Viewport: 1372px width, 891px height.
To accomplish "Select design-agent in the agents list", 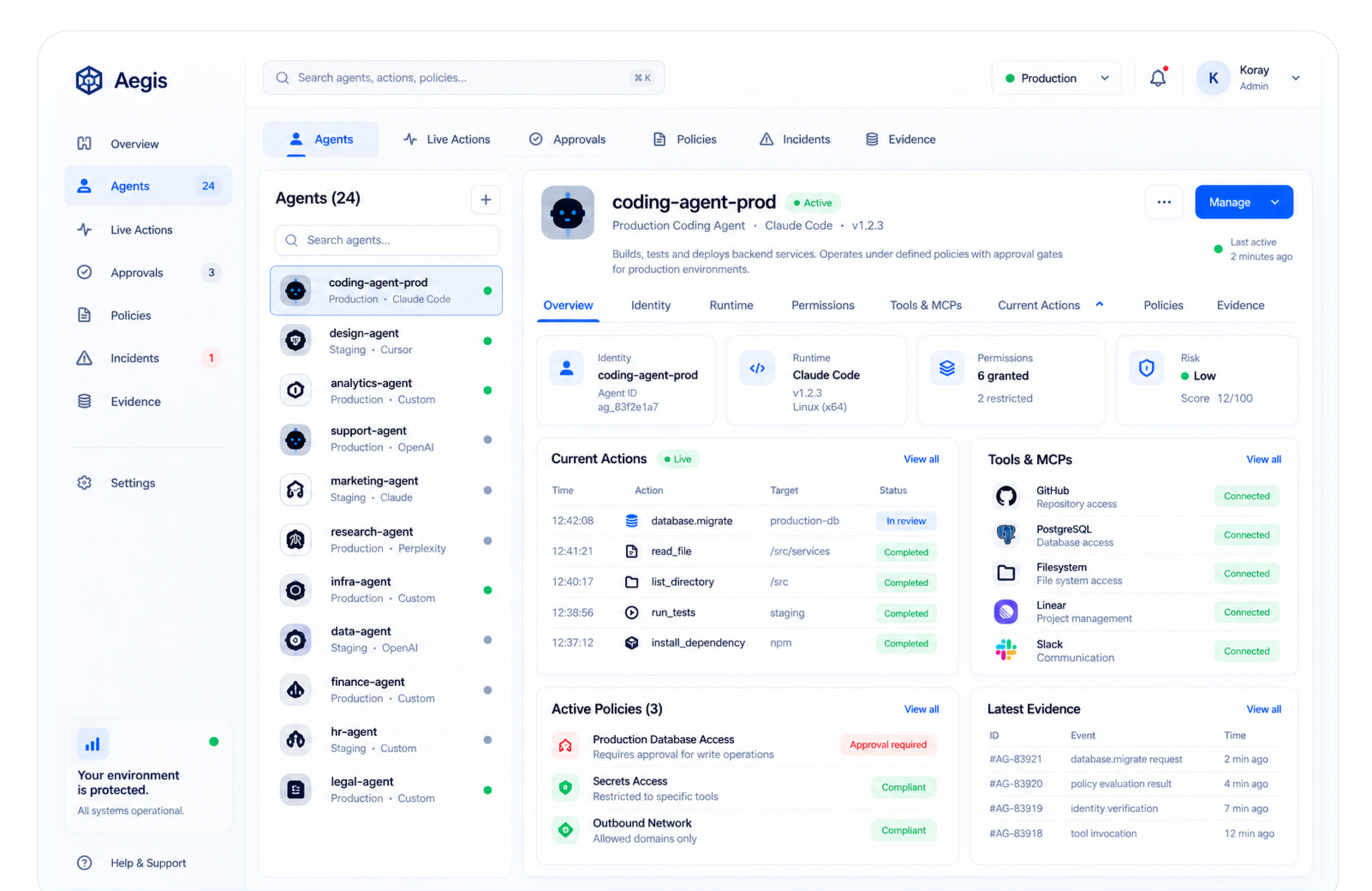I will [x=386, y=341].
